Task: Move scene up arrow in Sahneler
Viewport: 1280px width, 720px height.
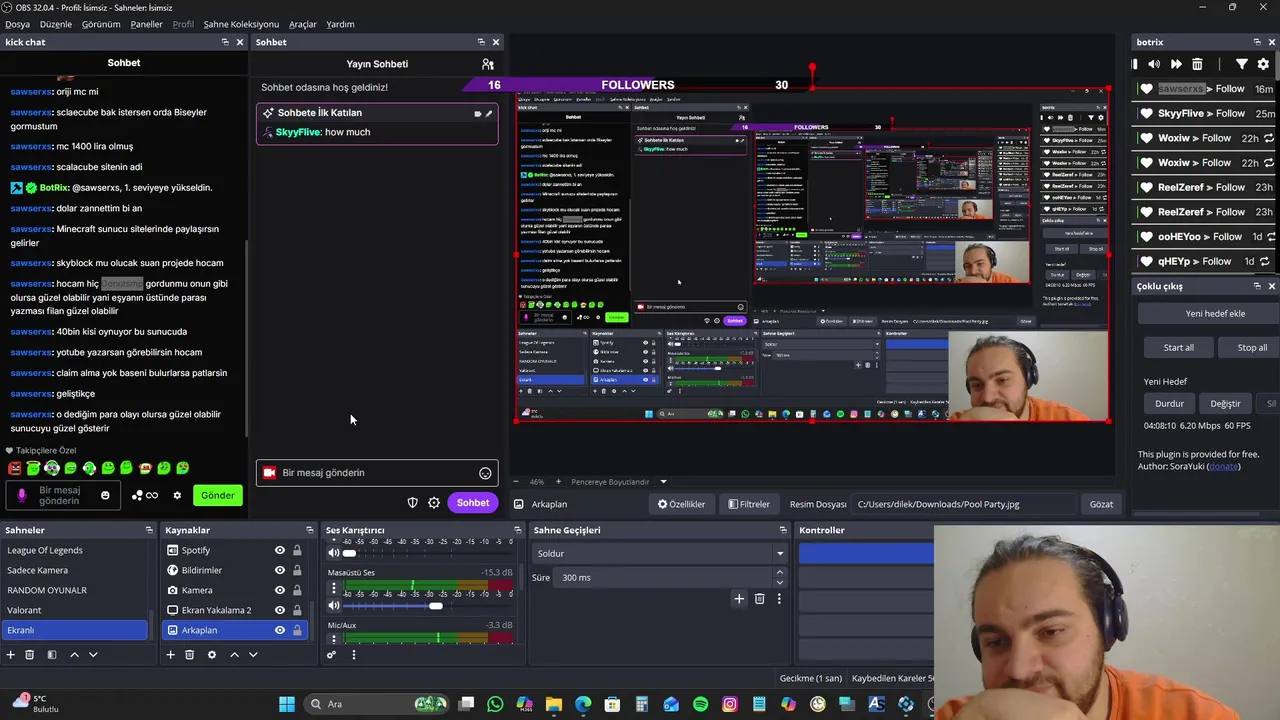Action: coord(74,655)
